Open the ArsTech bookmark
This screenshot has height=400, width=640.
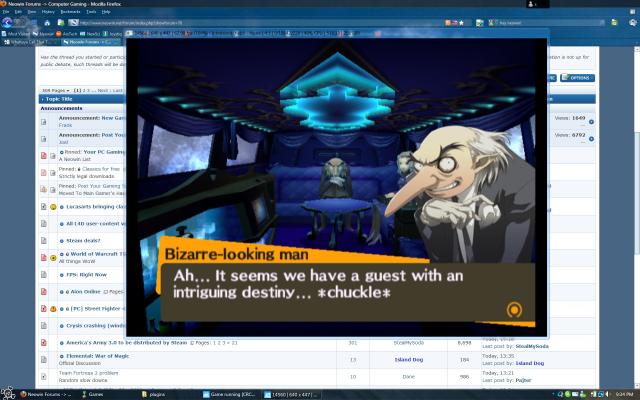point(67,34)
